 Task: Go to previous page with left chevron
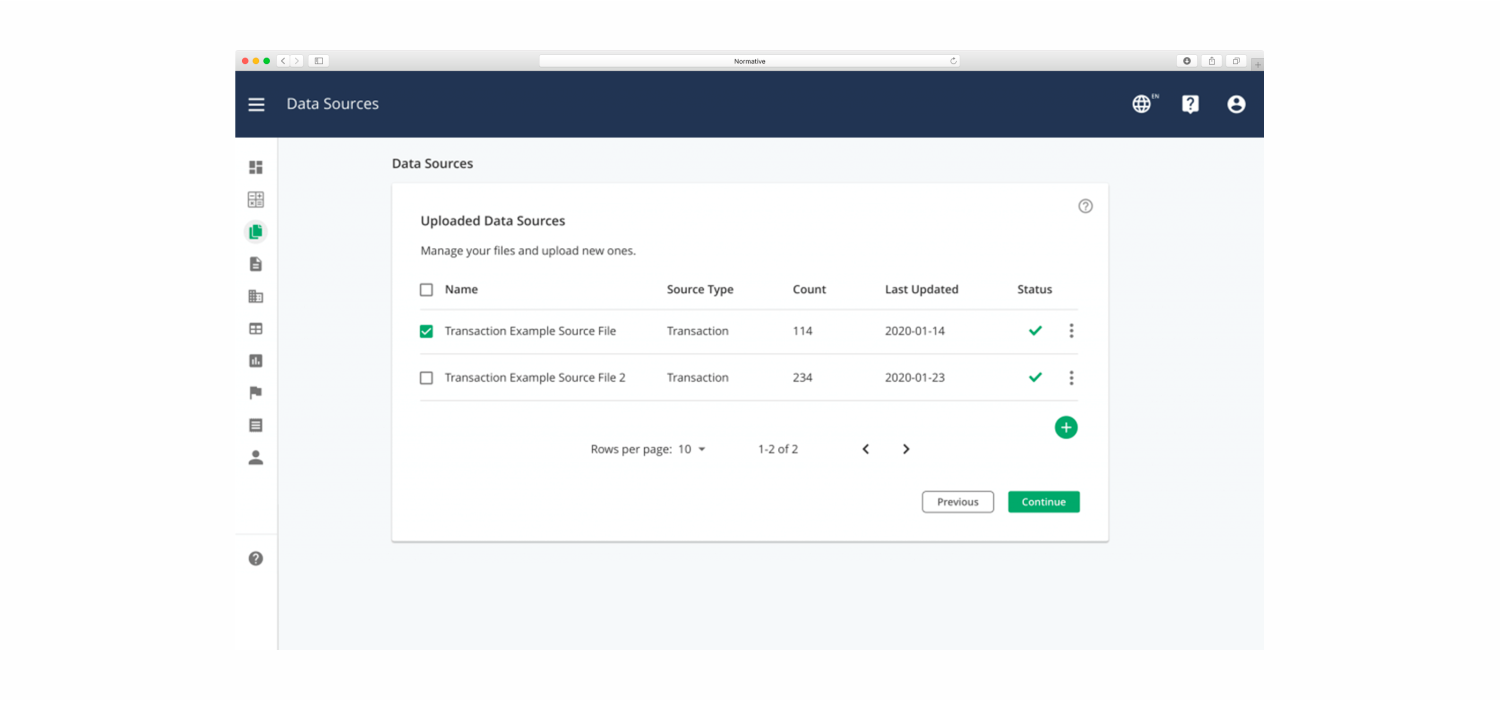point(866,449)
